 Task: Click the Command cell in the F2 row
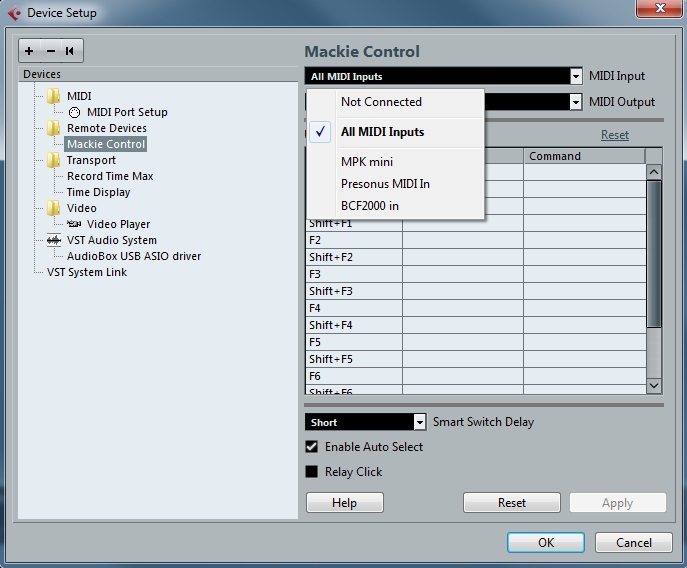584,240
